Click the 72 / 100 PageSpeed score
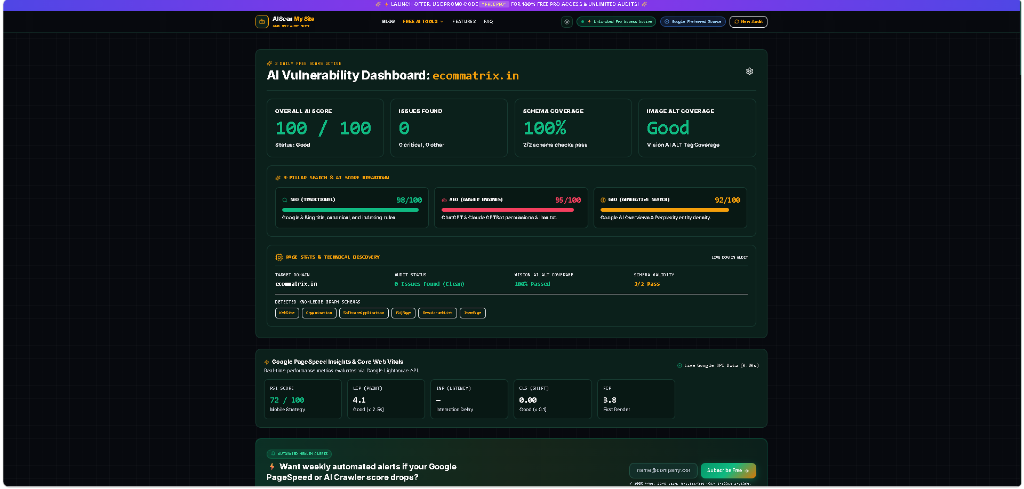Screen dimensions: 1024x489 click(287, 400)
